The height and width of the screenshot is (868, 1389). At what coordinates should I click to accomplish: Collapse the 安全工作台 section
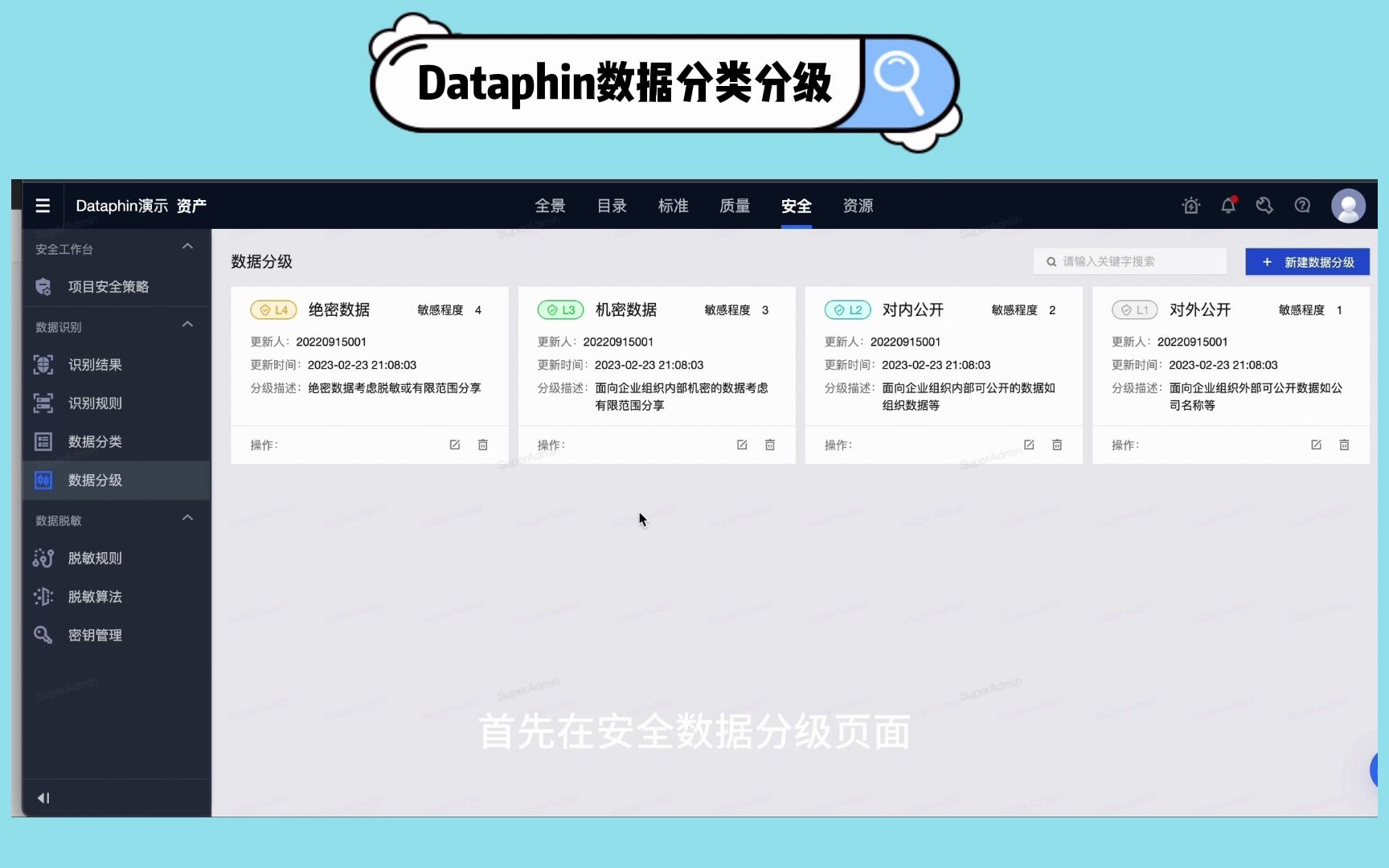187,246
